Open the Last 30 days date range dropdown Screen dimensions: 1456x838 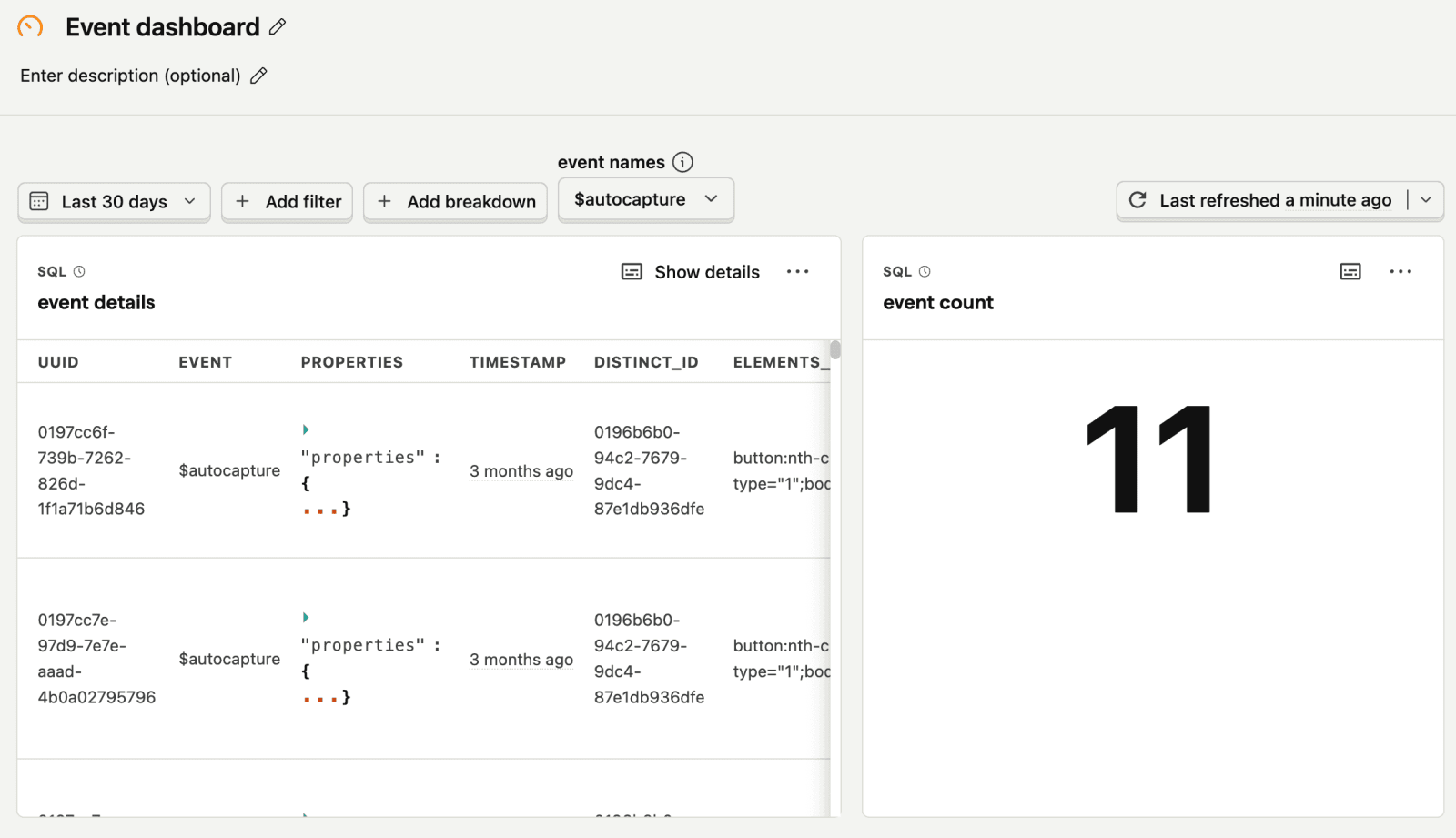pyautogui.click(x=114, y=201)
